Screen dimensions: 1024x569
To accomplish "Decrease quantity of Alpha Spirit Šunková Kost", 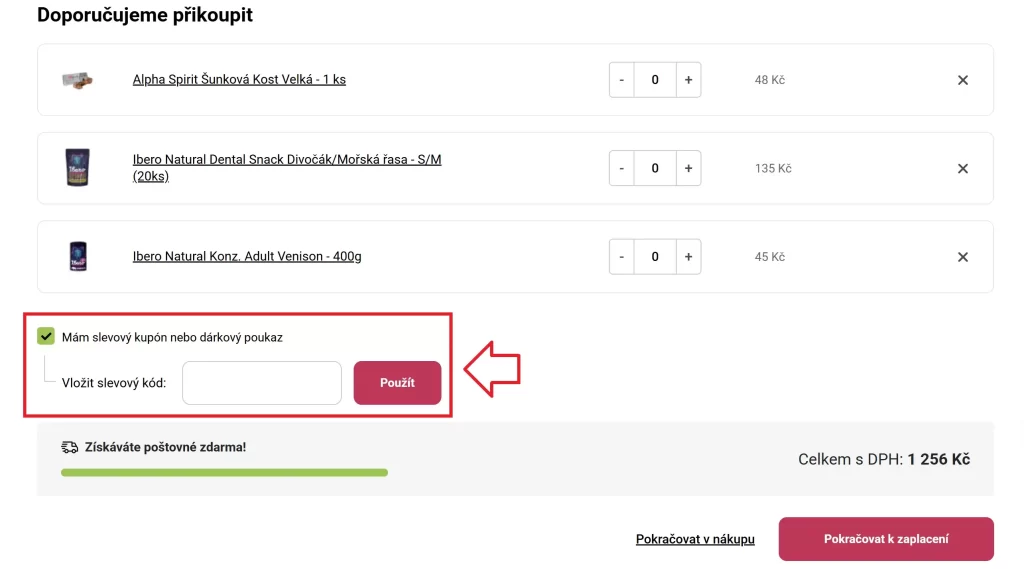I will coord(622,80).
